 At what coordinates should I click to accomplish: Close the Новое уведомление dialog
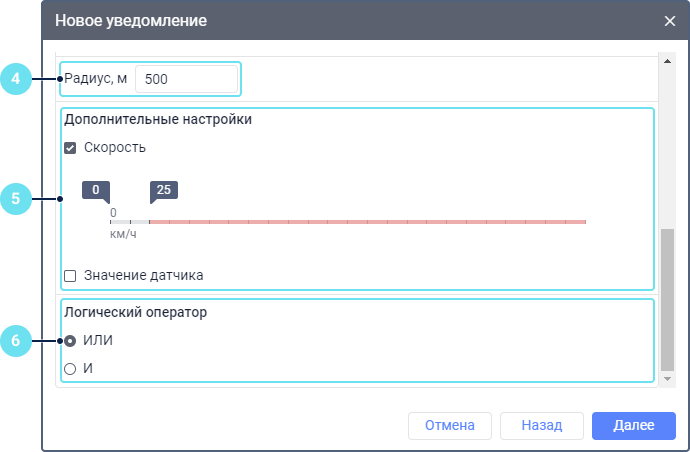669,21
